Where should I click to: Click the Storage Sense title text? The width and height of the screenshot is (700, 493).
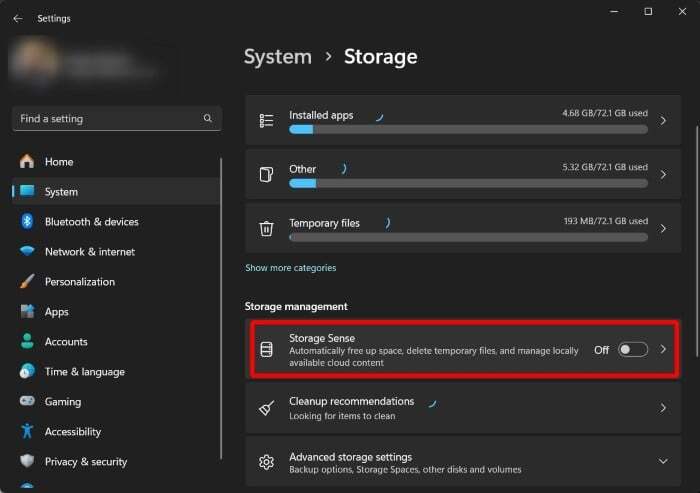[x=322, y=338]
